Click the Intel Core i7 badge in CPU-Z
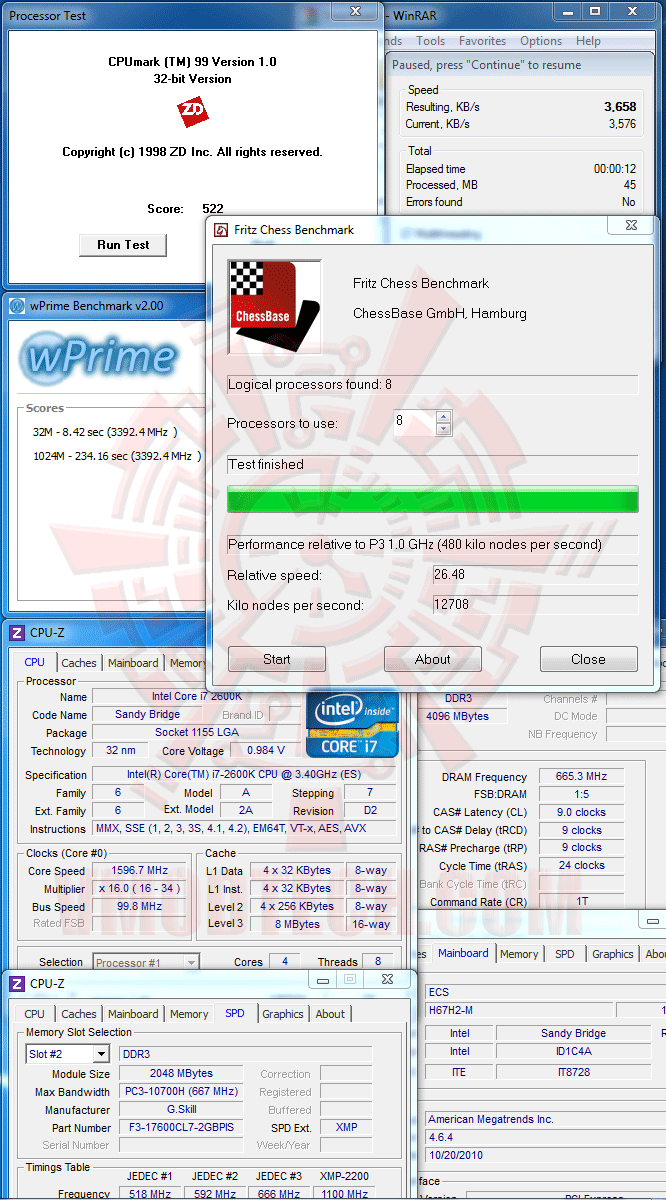The width and height of the screenshot is (666, 1200). click(x=352, y=724)
